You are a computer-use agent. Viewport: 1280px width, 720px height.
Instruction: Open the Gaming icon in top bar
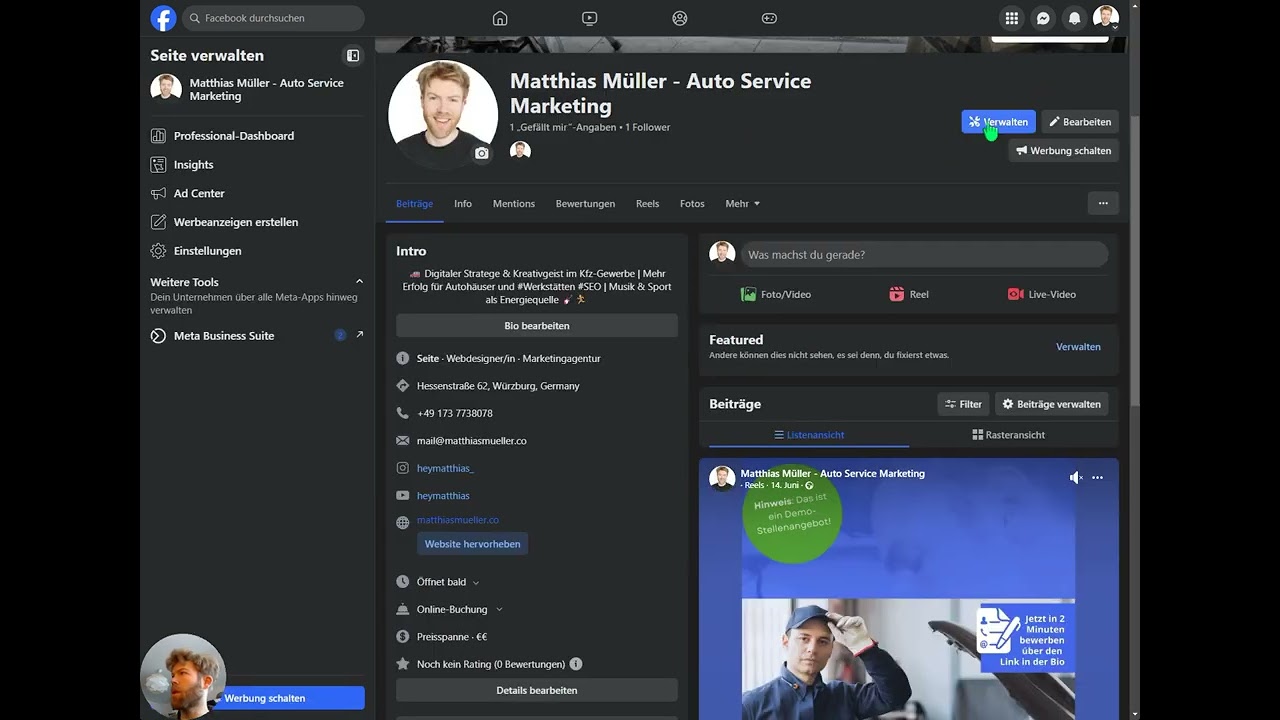pos(769,18)
